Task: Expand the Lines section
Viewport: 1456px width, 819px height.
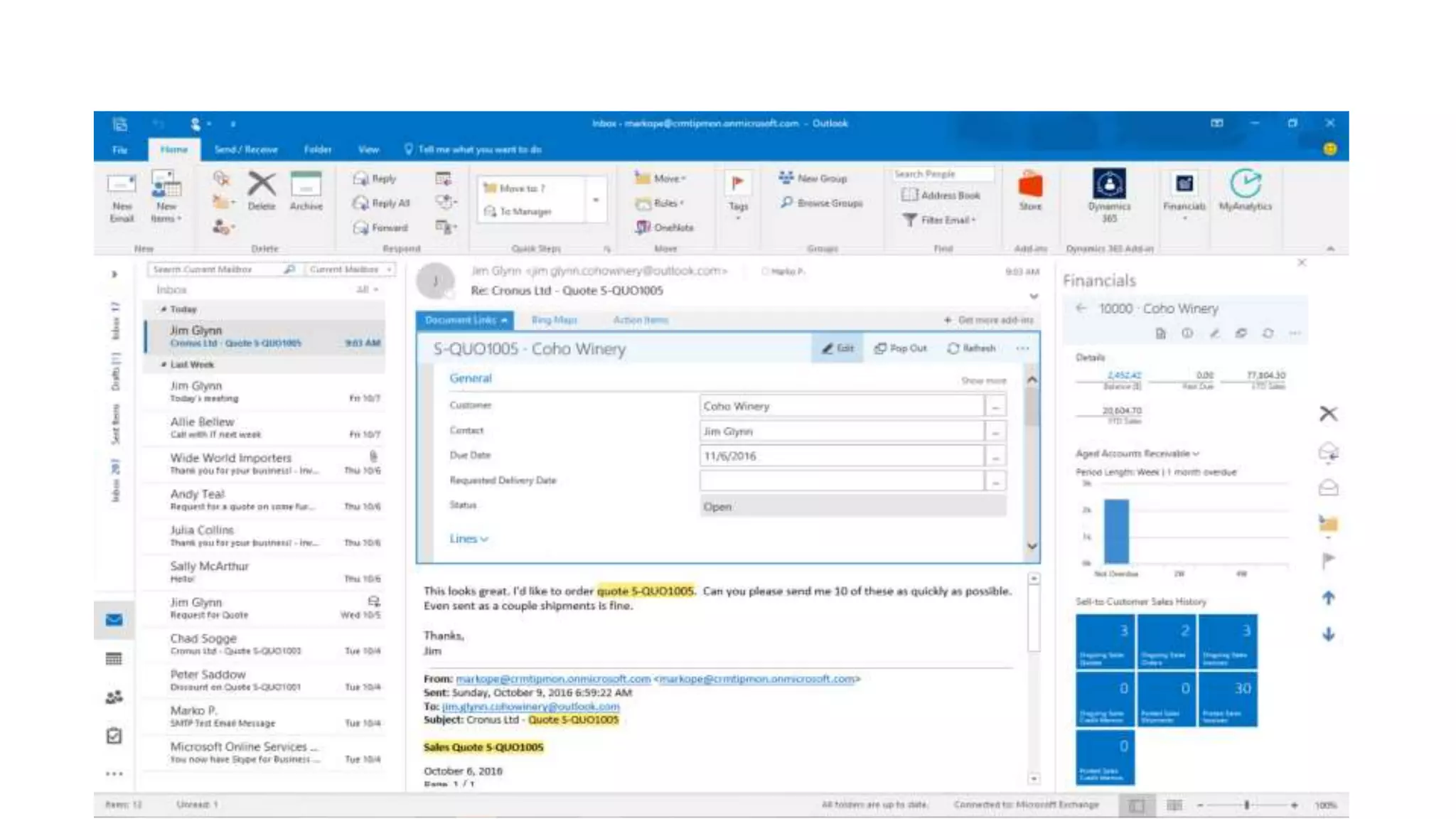Action: tap(469, 539)
